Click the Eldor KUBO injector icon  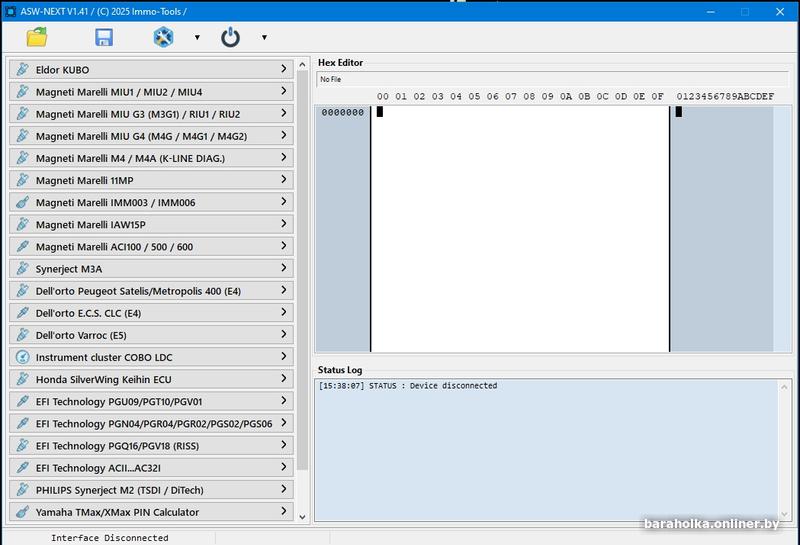tap(22, 69)
